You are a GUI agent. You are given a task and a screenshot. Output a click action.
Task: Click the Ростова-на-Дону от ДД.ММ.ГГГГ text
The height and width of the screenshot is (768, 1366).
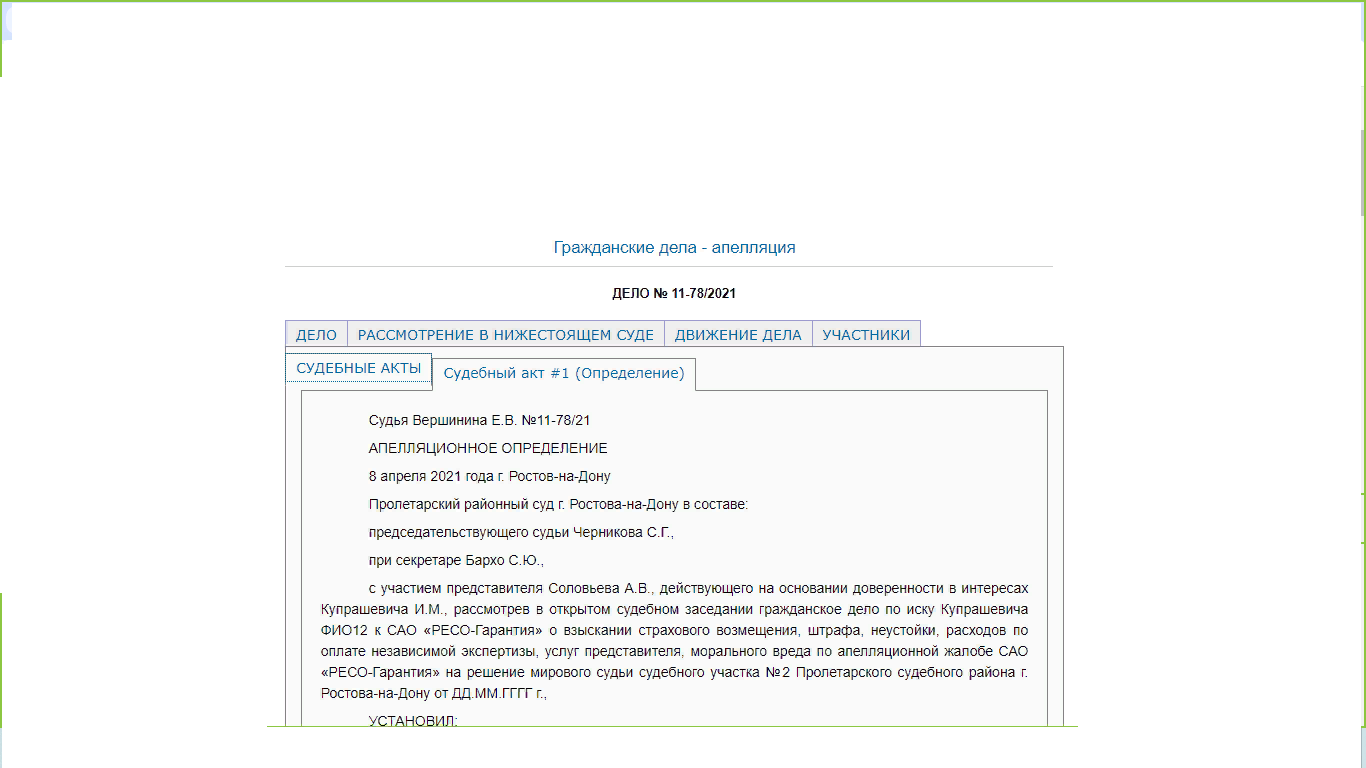(x=433, y=692)
